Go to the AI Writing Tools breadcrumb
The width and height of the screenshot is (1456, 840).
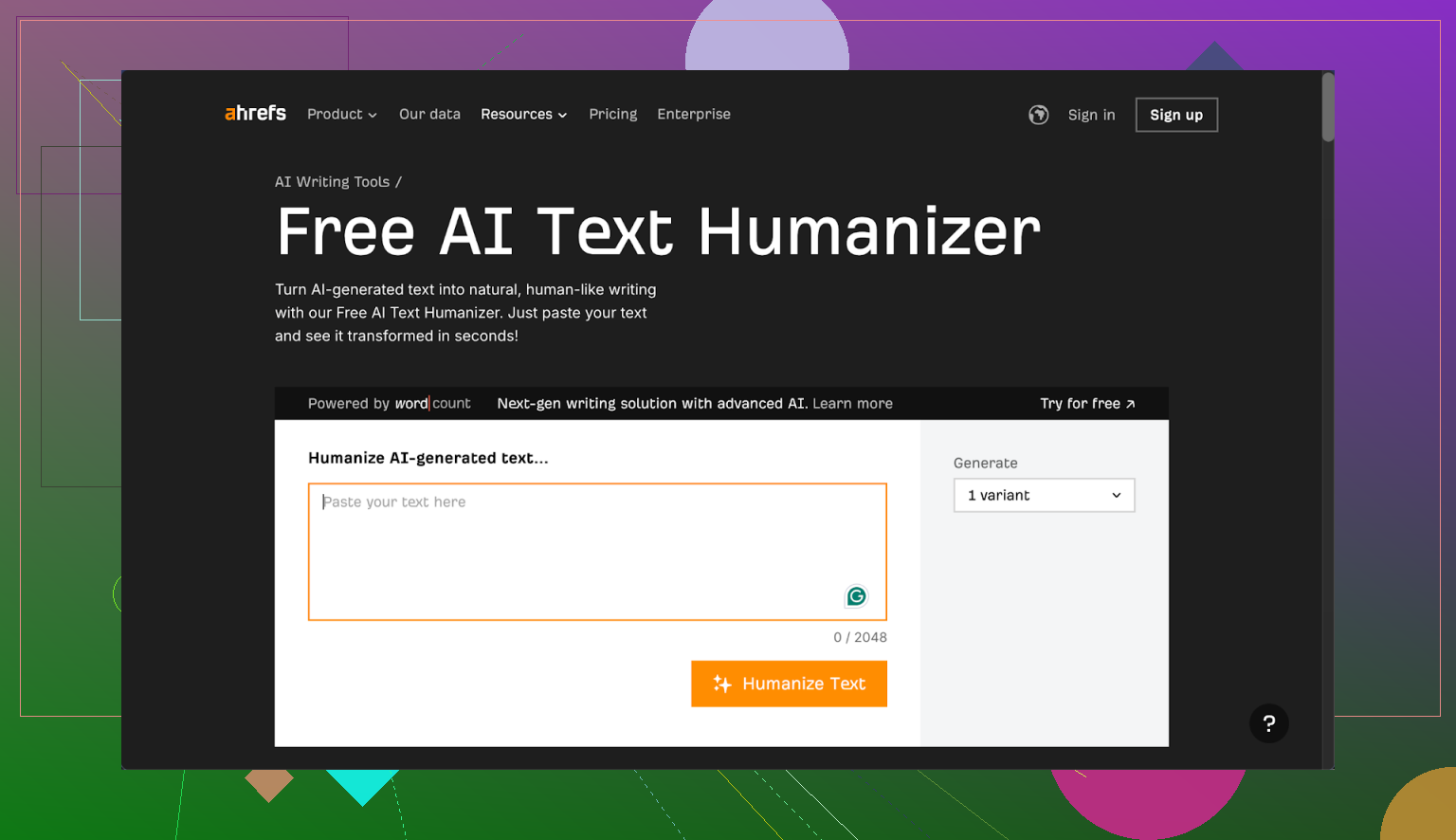pos(332,182)
